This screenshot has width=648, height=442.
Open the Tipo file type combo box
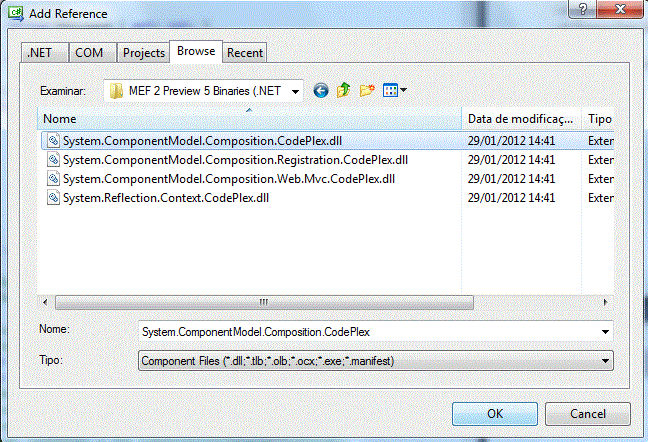tap(376, 361)
